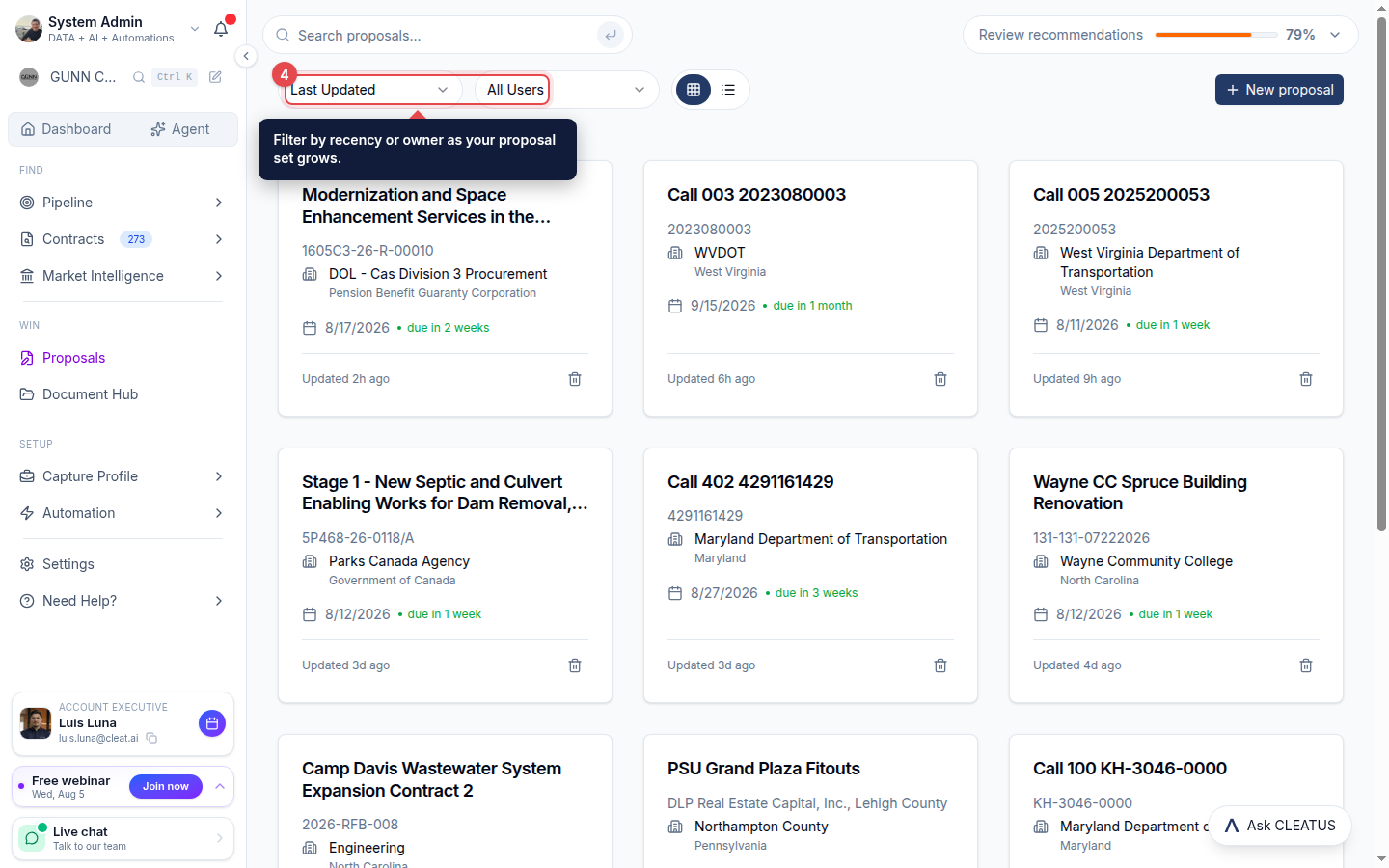Click the Live chat bubble icon
1389x868 pixels.
point(32,838)
